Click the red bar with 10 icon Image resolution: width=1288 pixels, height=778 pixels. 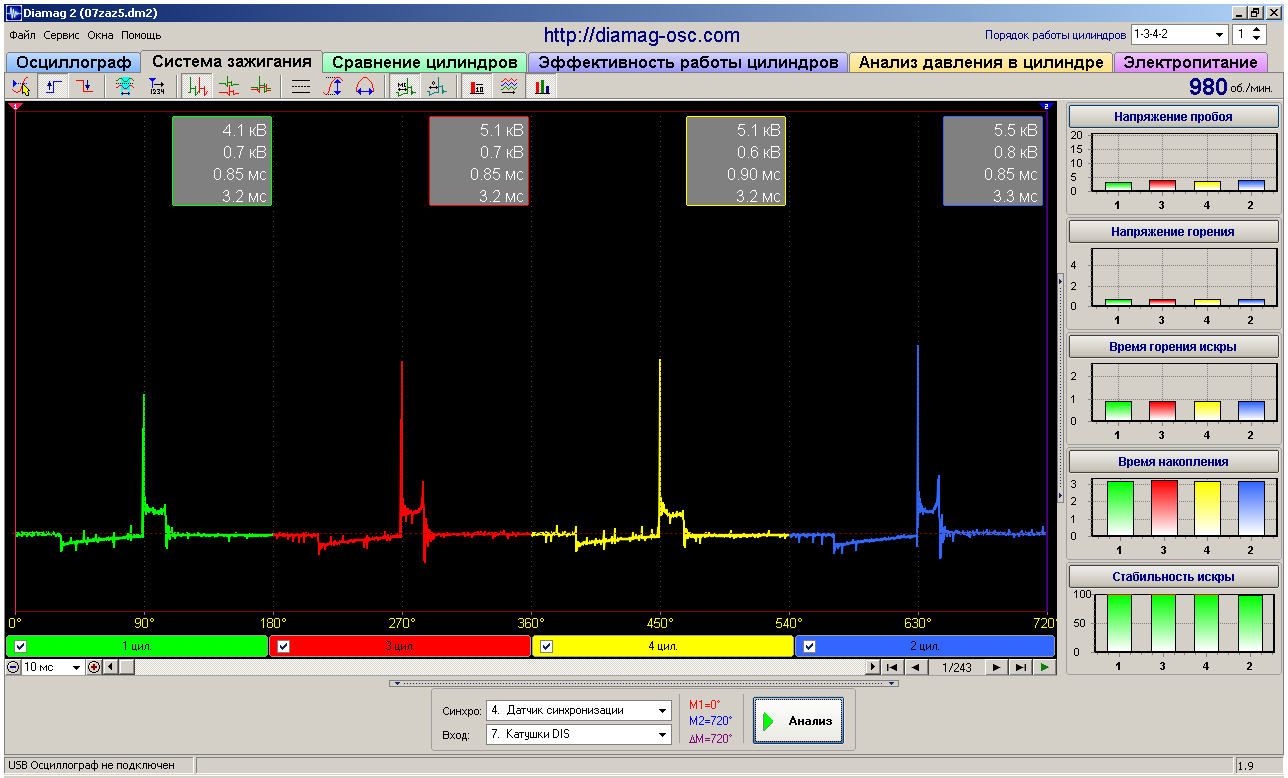point(477,87)
